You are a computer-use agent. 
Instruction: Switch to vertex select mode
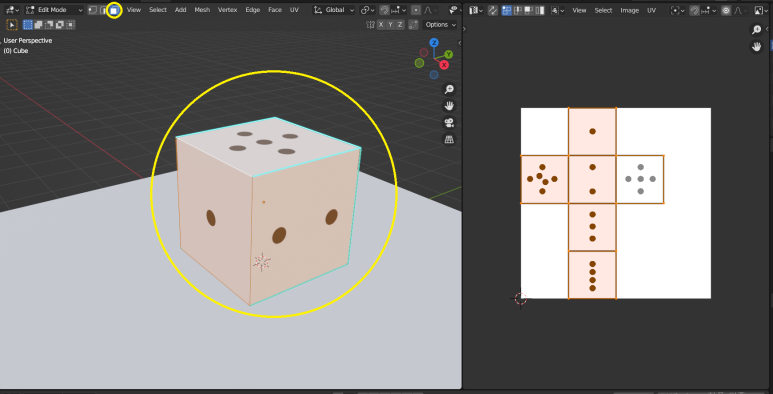93,10
